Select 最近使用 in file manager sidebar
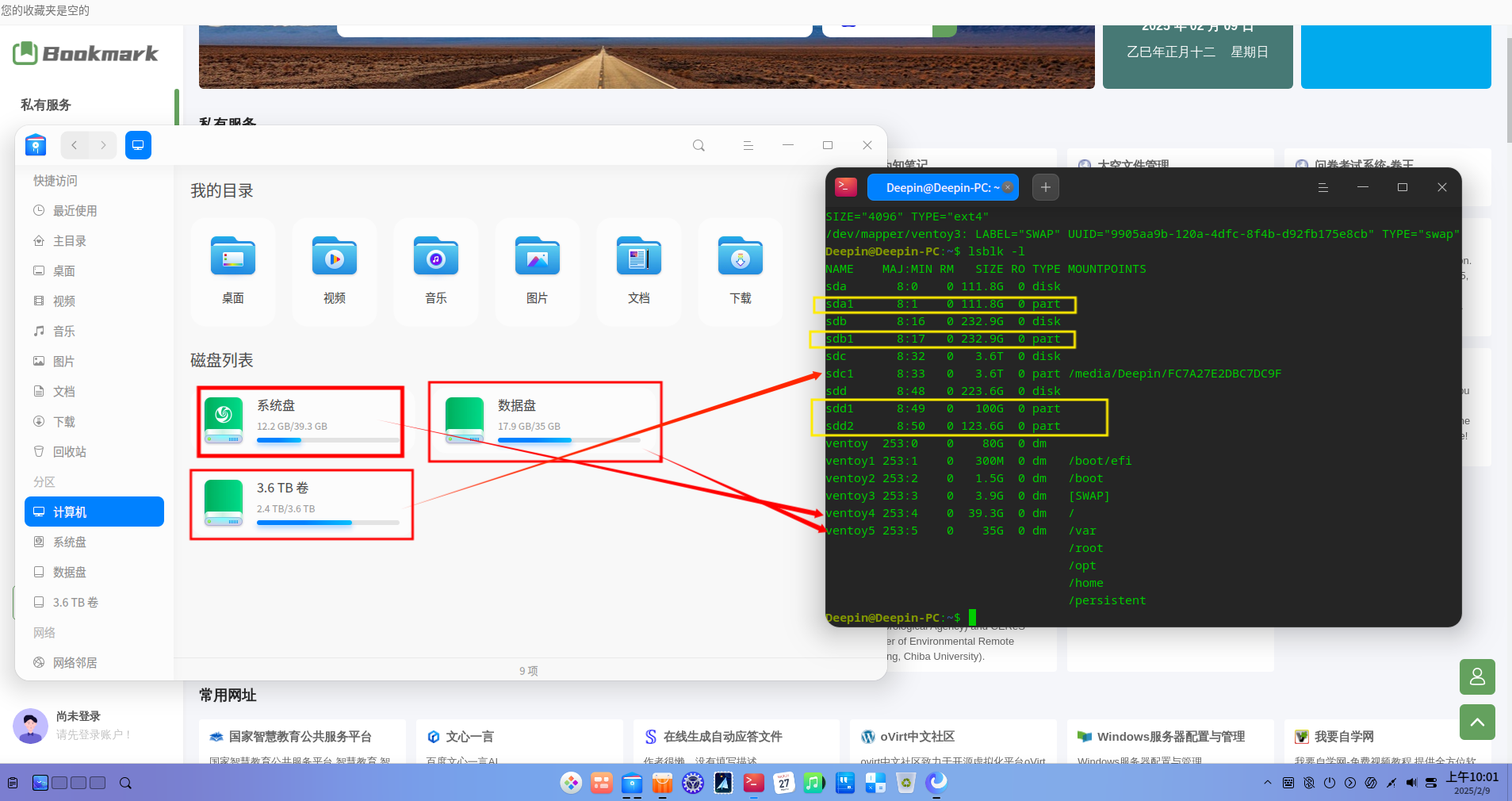The height and width of the screenshot is (801, 1512). tap(94, 211)
